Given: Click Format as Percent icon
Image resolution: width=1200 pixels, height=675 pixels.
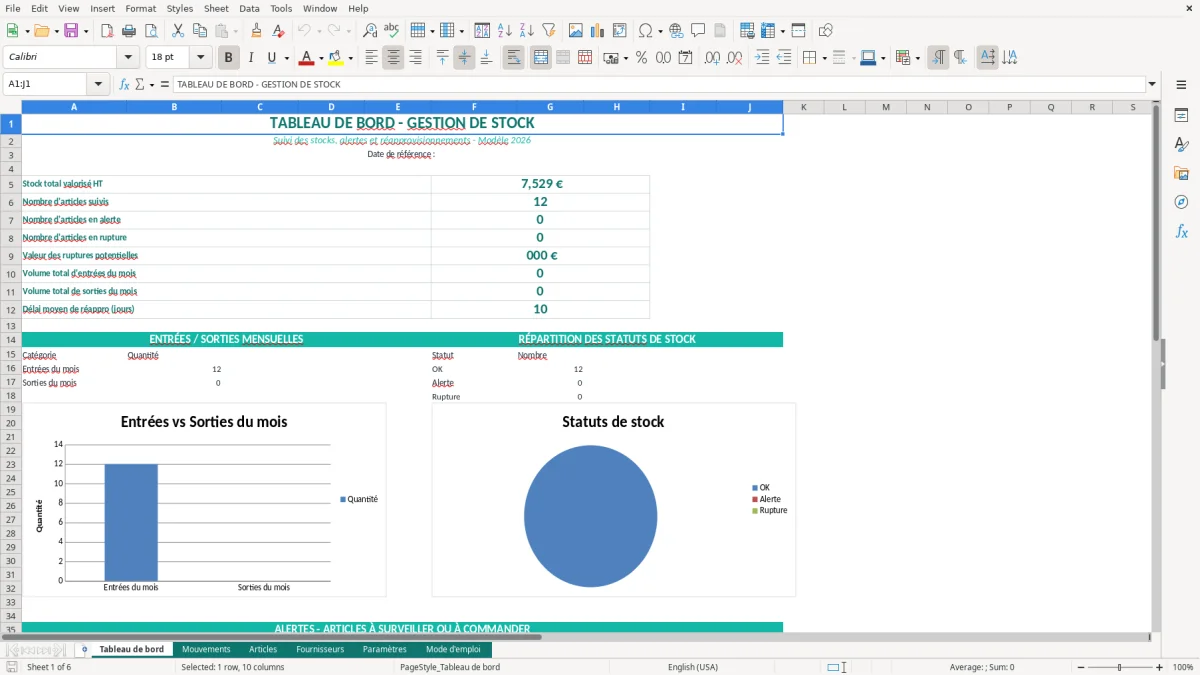Looking at the screenshot, I should pos(641,58).
